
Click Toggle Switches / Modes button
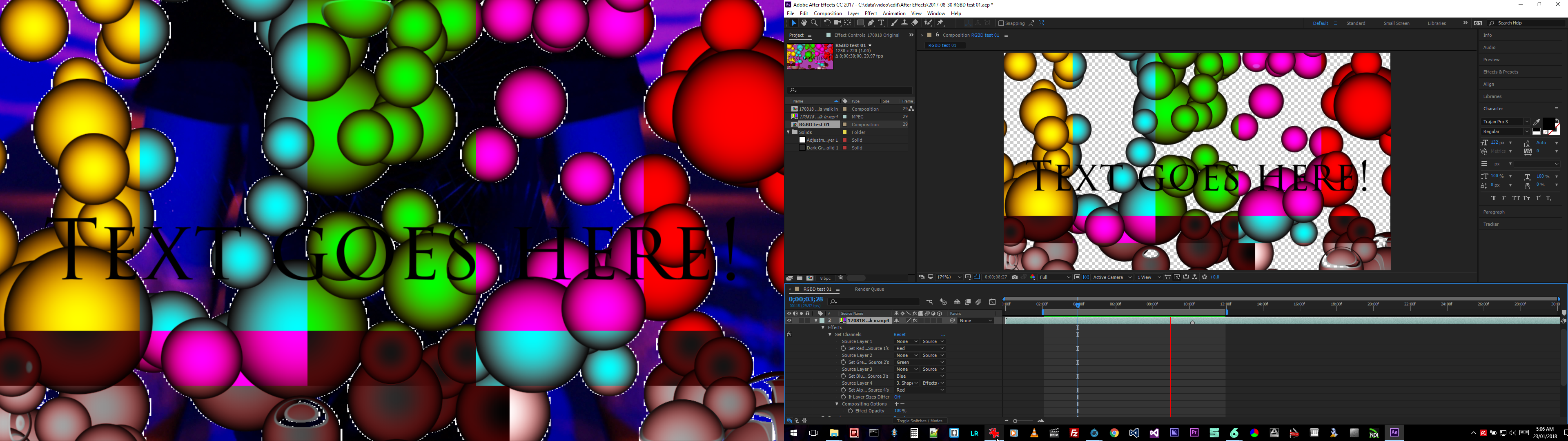point(919,421)
